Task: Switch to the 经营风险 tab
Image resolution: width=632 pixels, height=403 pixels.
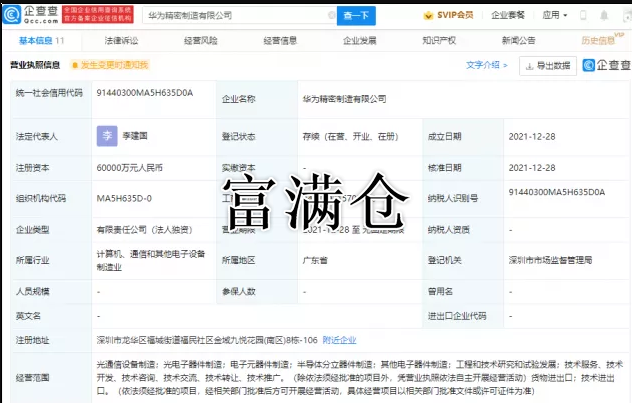Action: pos(201,40)
